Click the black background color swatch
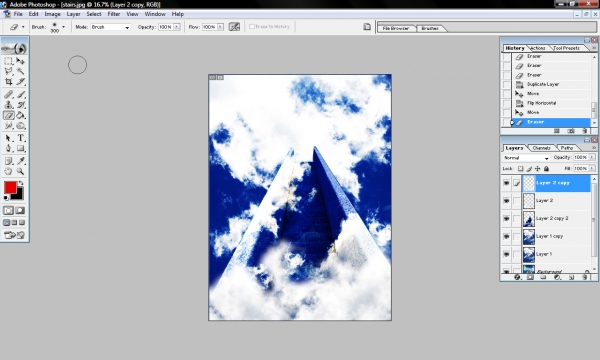 pyautogui.click(x=18, y=195)
